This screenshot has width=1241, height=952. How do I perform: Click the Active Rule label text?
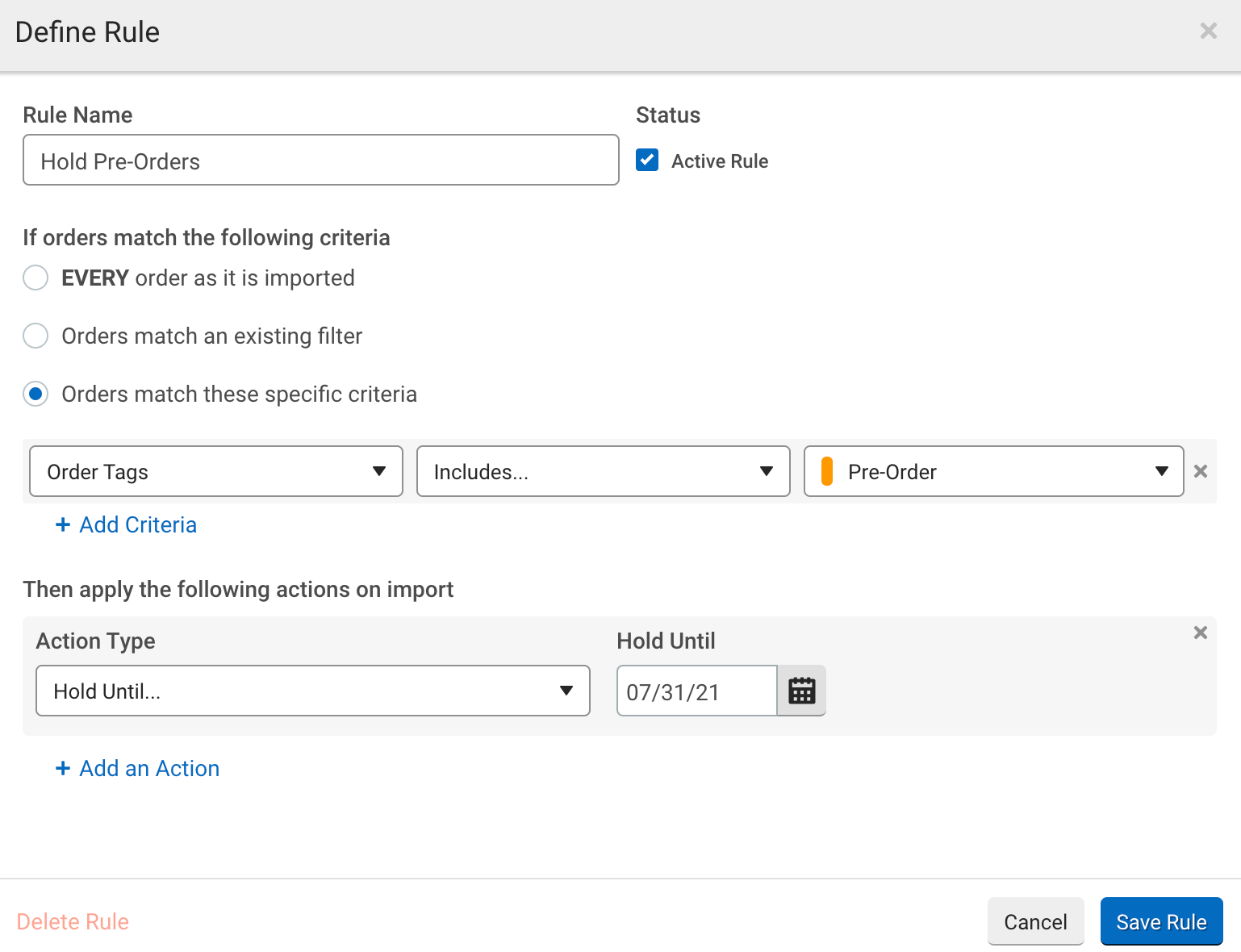point(720,161)
